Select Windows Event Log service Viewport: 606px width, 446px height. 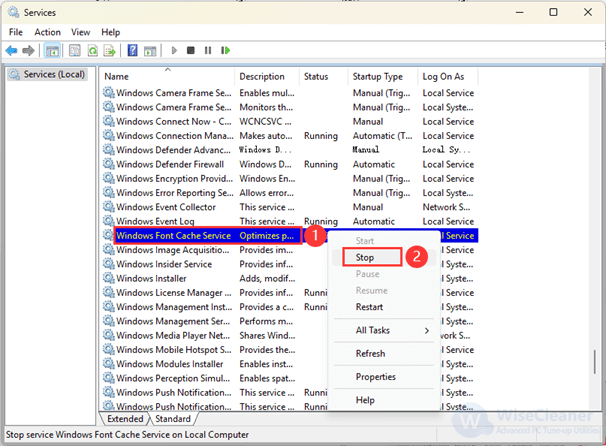click(290, 221)
